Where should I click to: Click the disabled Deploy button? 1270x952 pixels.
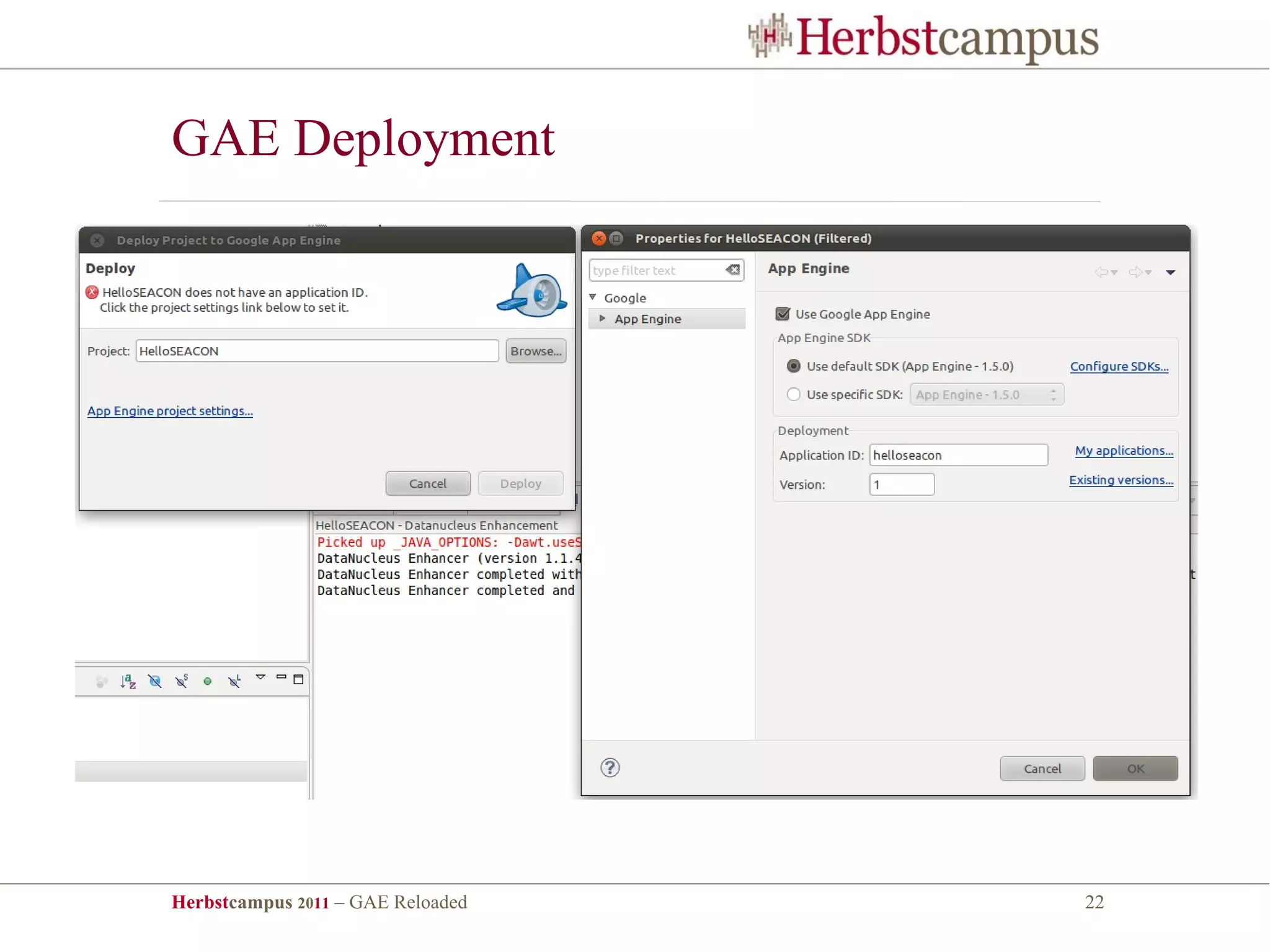pyautogui.click(x=521, y=483)
